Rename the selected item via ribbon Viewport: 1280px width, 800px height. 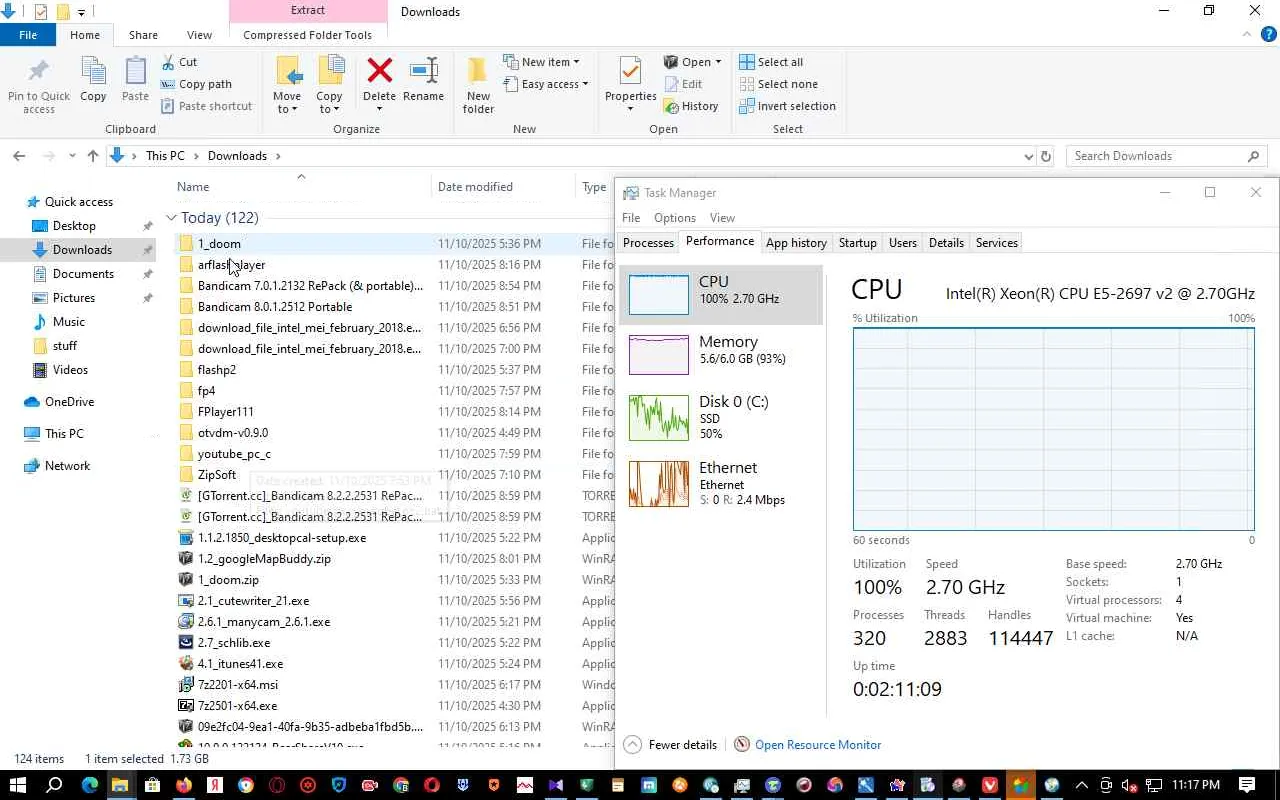tap(423, 80)
